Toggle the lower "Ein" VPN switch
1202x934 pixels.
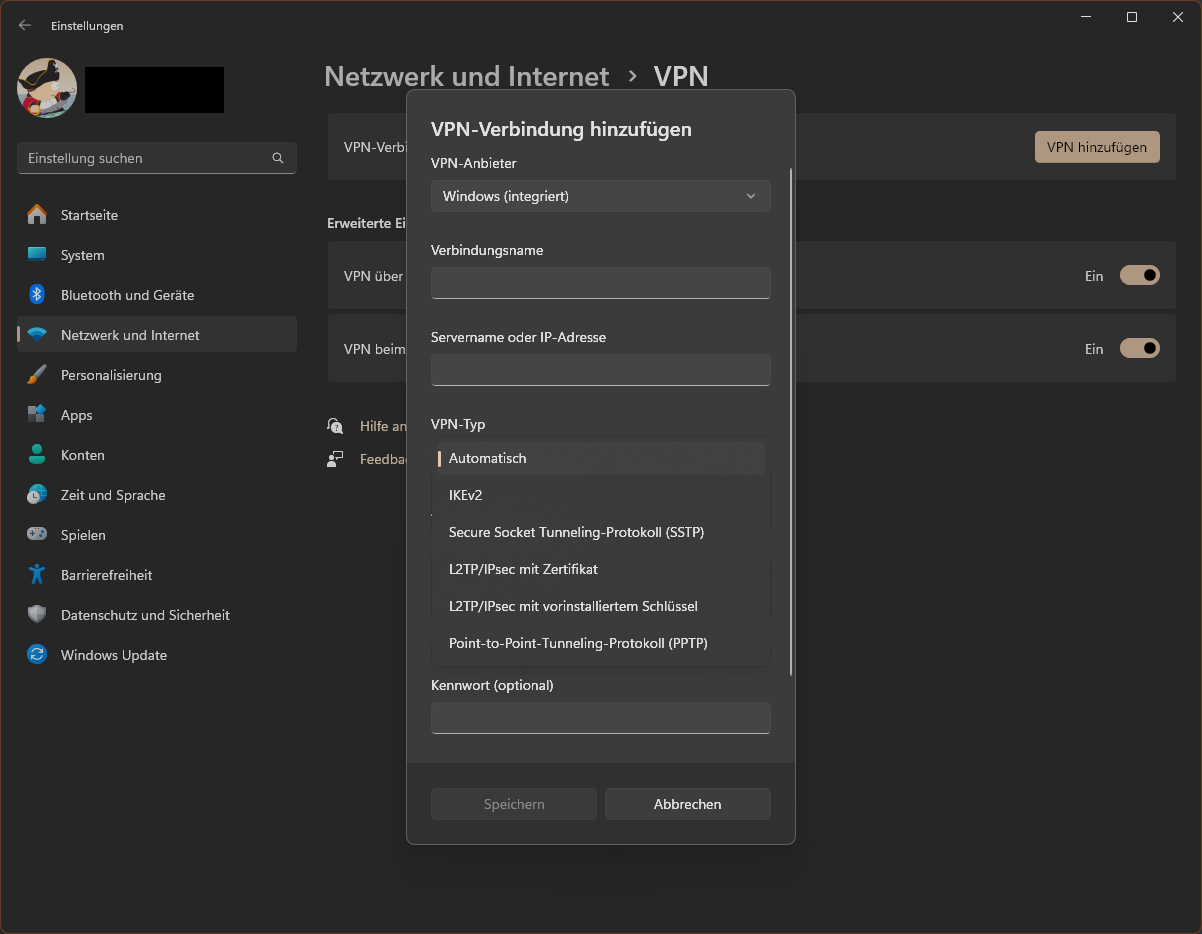point(1139,348)
